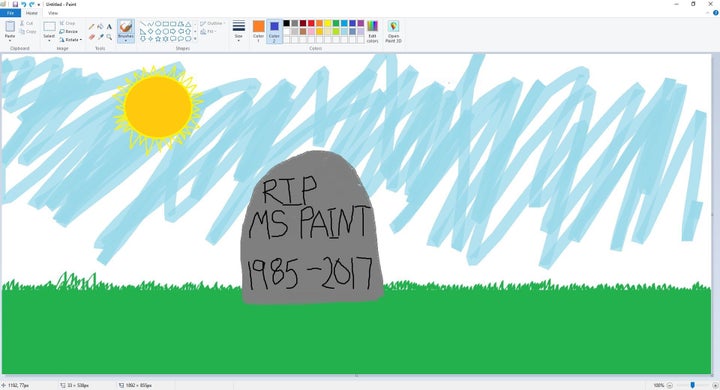The width and height of the screenshot is (720, 390).
Task: Select the Eraser tool
Action: 91,37
